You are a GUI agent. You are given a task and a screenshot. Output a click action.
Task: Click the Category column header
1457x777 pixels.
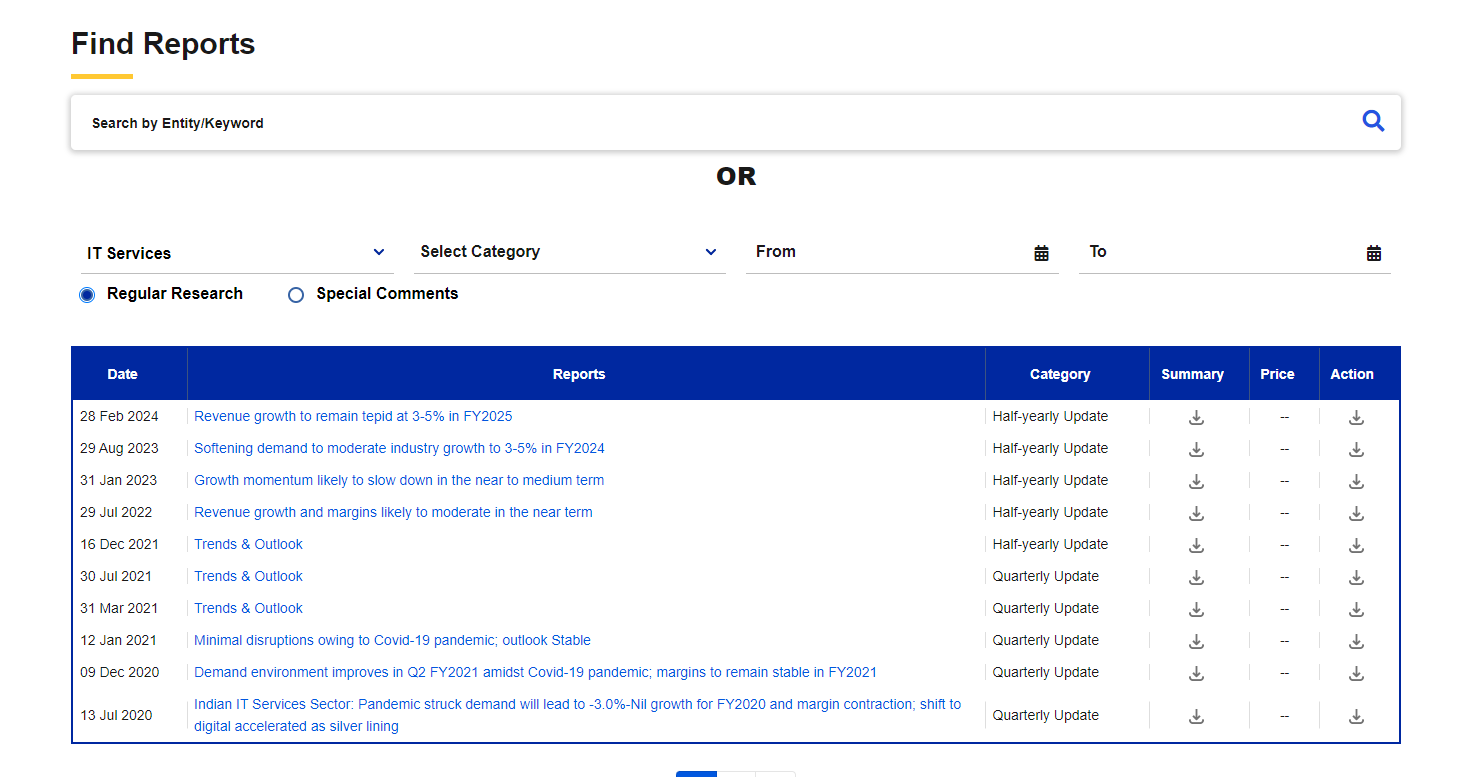coord(1060,374)
